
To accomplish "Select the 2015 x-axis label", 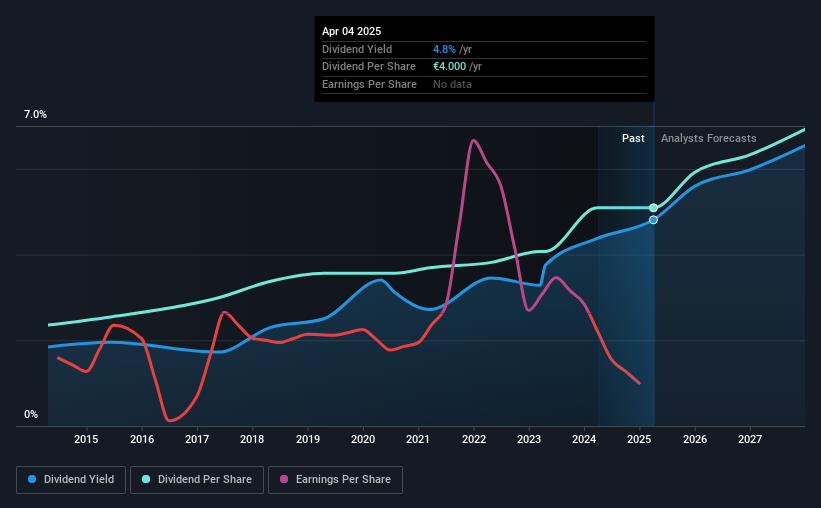I will [x=86, y=439].
